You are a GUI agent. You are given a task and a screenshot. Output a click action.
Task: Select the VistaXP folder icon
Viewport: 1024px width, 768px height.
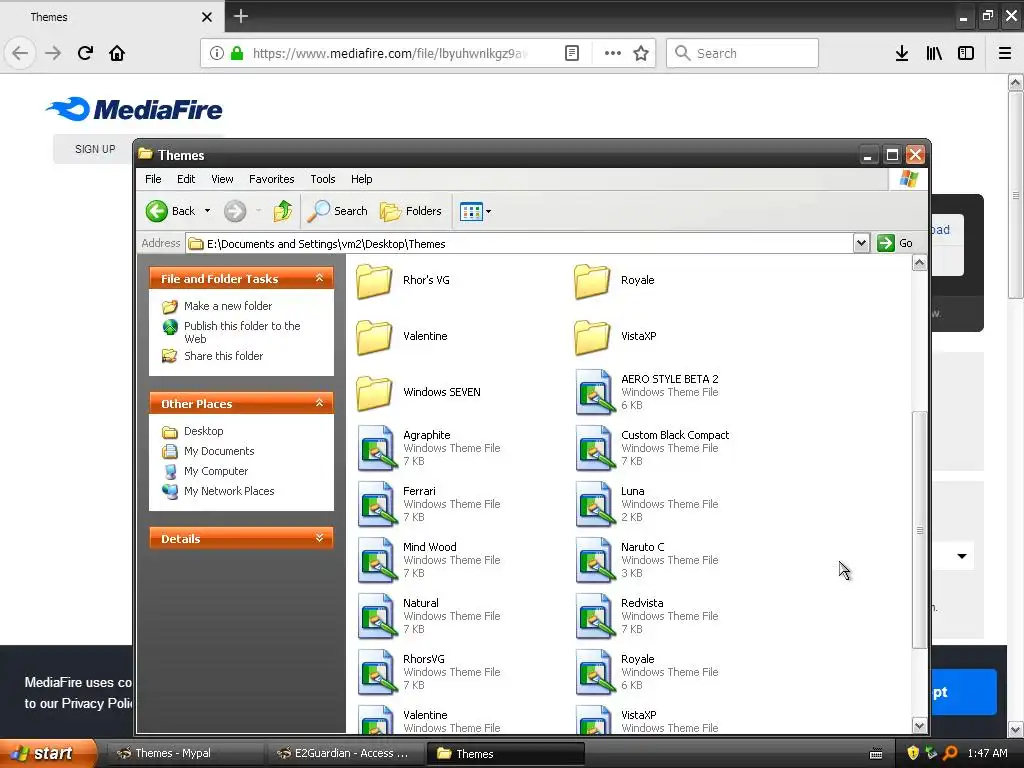(x=592, y=337)
